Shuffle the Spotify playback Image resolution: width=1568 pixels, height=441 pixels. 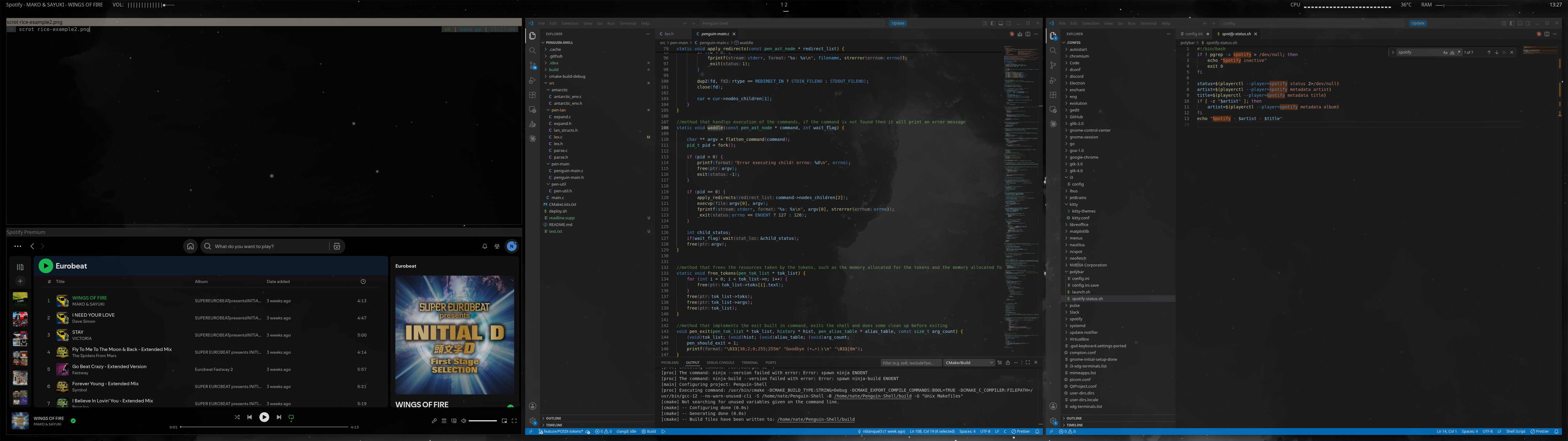[x=237, y=417]
